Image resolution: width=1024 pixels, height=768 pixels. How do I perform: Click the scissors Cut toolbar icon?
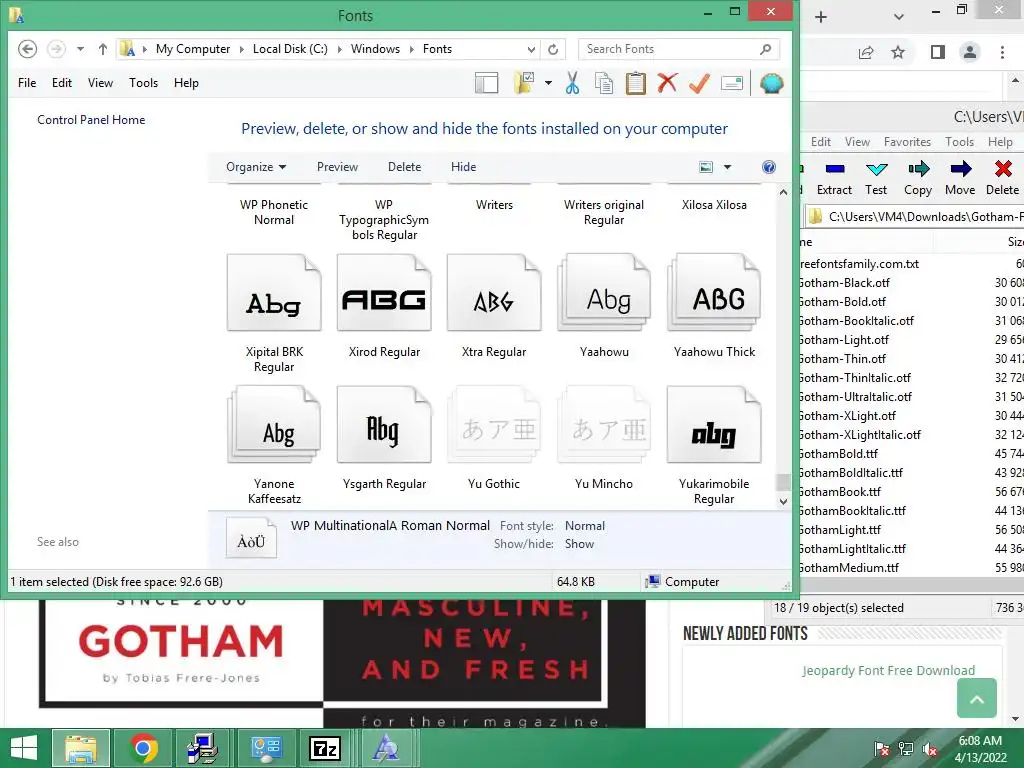pyautogui.click(x=572, y=84)
